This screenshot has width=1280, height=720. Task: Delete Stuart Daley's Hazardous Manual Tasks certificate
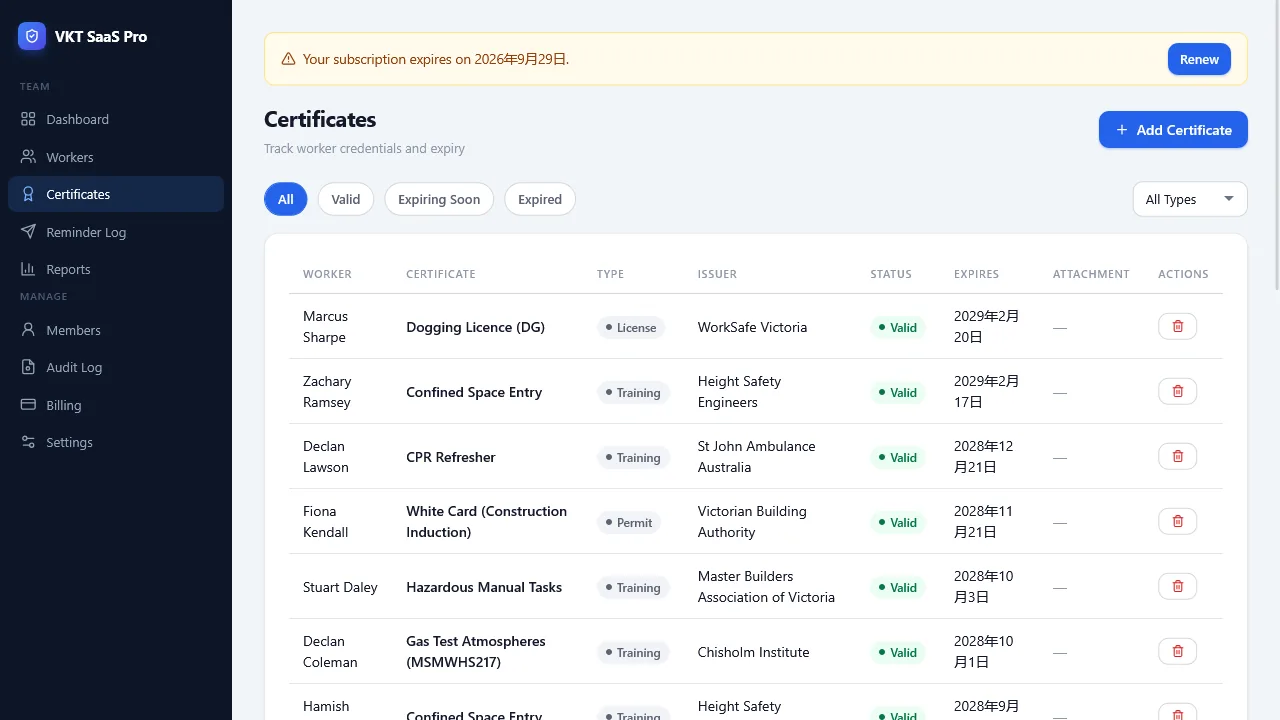(1177, 586)
